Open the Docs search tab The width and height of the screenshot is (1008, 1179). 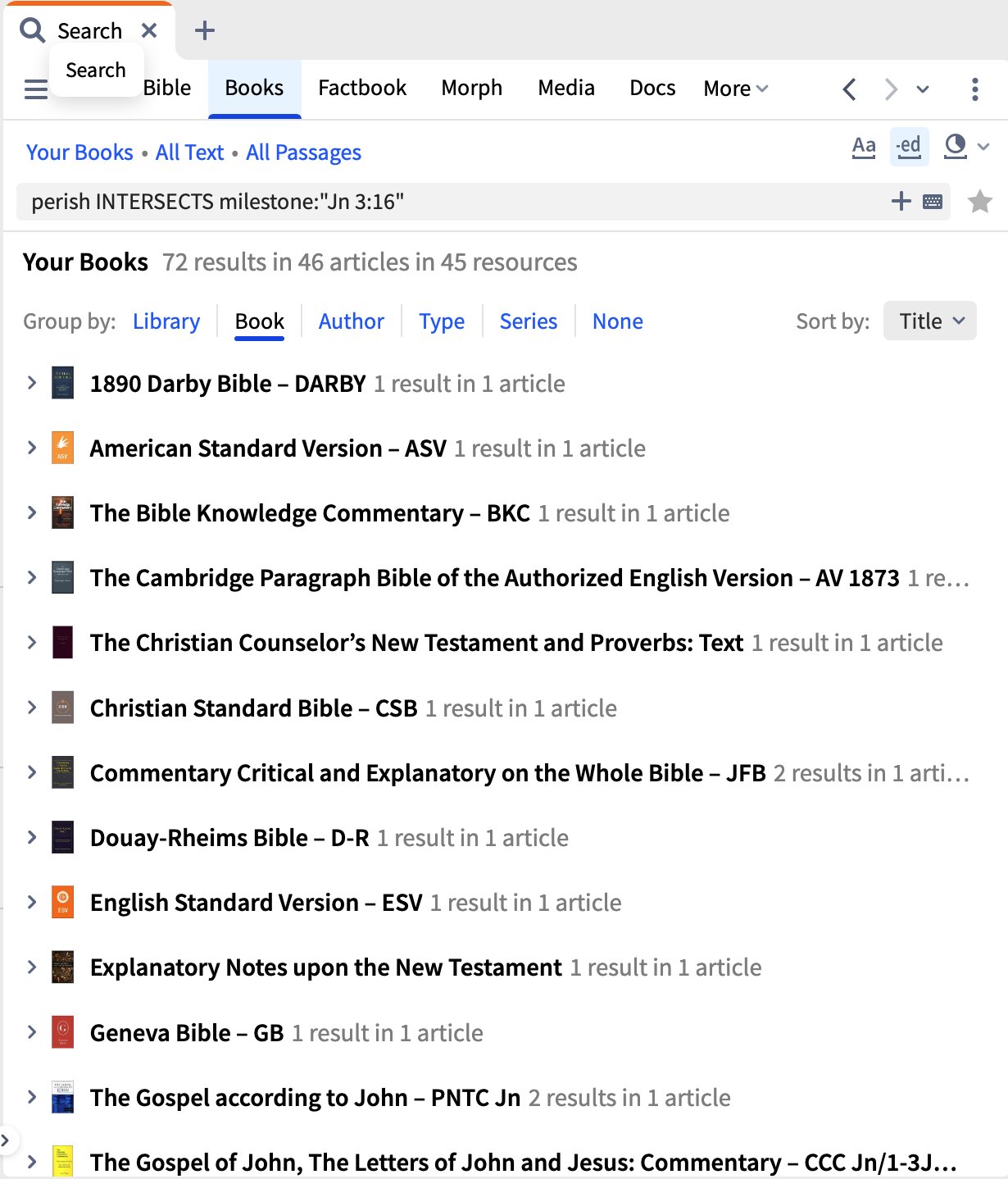click(652, 89)
